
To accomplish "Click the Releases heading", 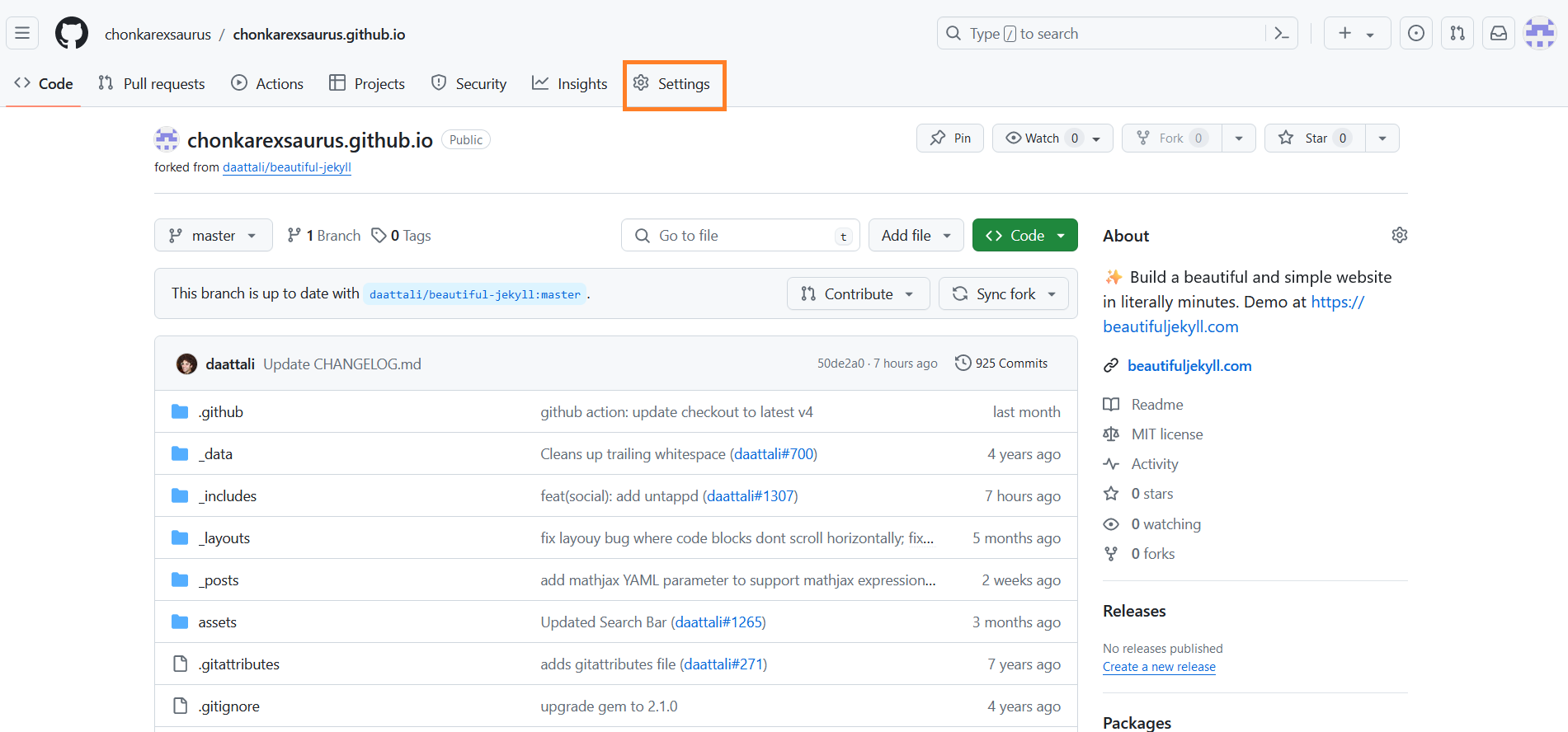I will pos(1134,611).
